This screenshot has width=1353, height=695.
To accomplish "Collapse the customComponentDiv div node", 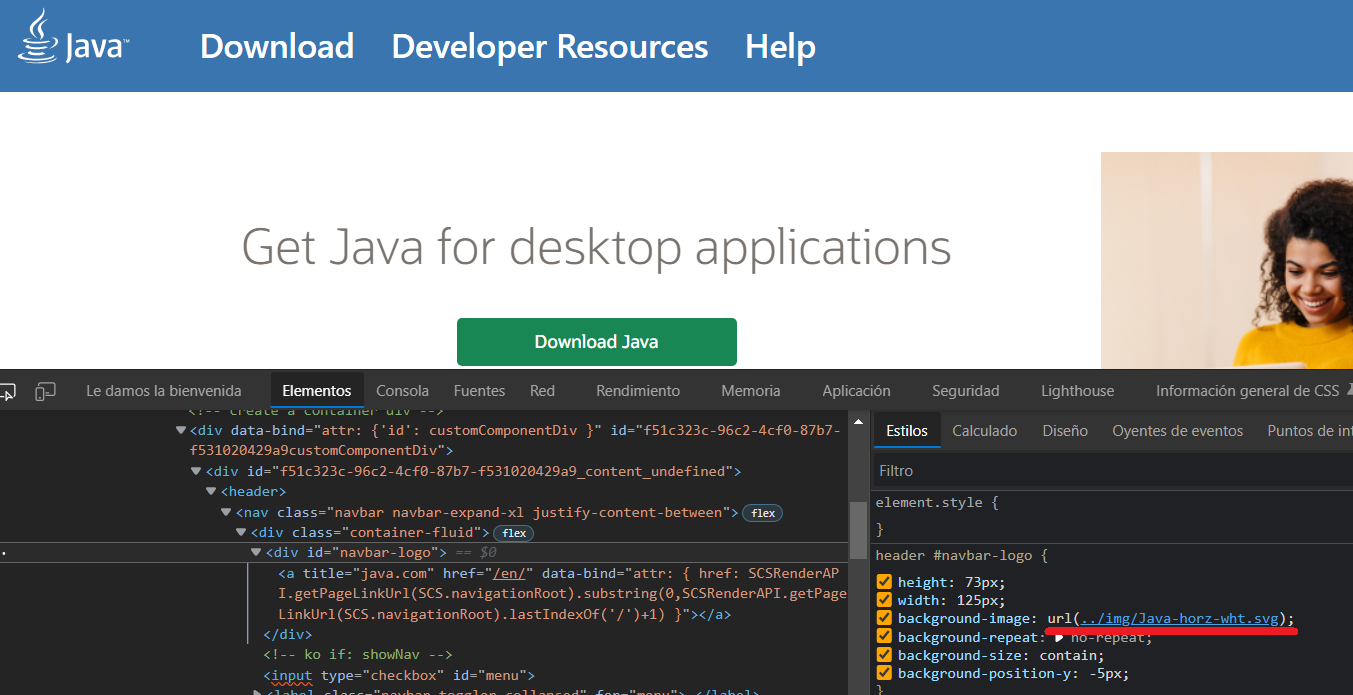I will pos(181,431).
